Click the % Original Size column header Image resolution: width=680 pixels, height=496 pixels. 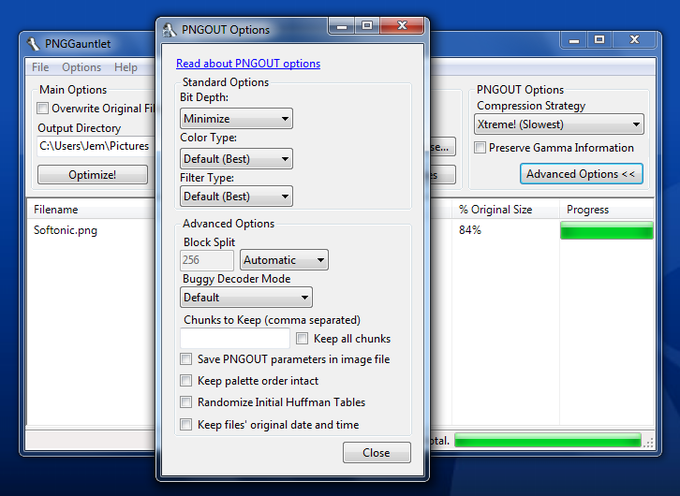click(506, 209)
